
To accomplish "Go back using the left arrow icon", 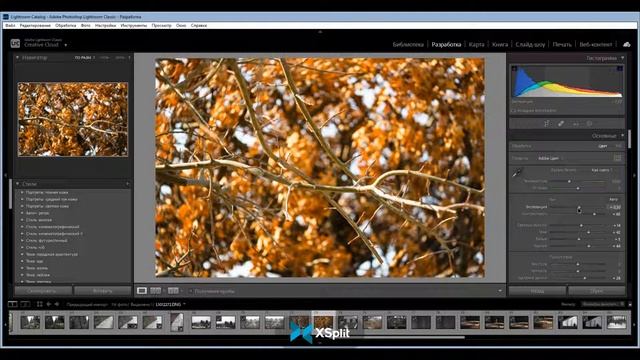I will click(49, 304).
